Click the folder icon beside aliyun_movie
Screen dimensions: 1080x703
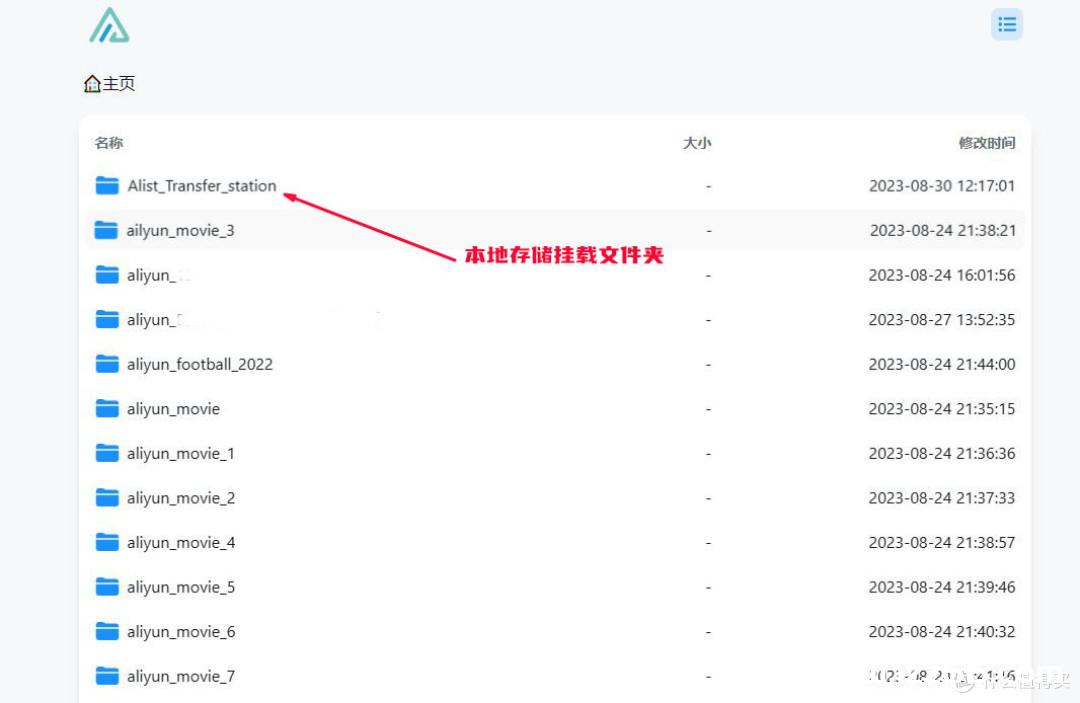pyautogui.click(x=106, y=408)
